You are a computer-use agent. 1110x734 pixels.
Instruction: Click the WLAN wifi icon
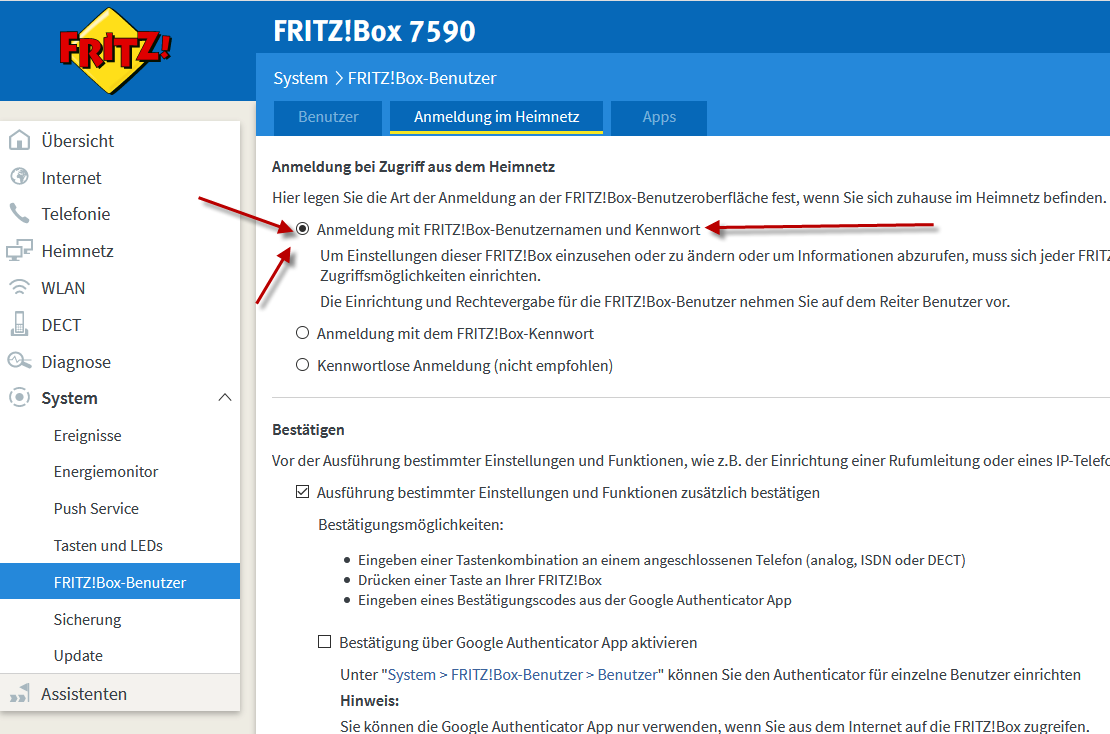pyautogui.click(x=19, y=287)
